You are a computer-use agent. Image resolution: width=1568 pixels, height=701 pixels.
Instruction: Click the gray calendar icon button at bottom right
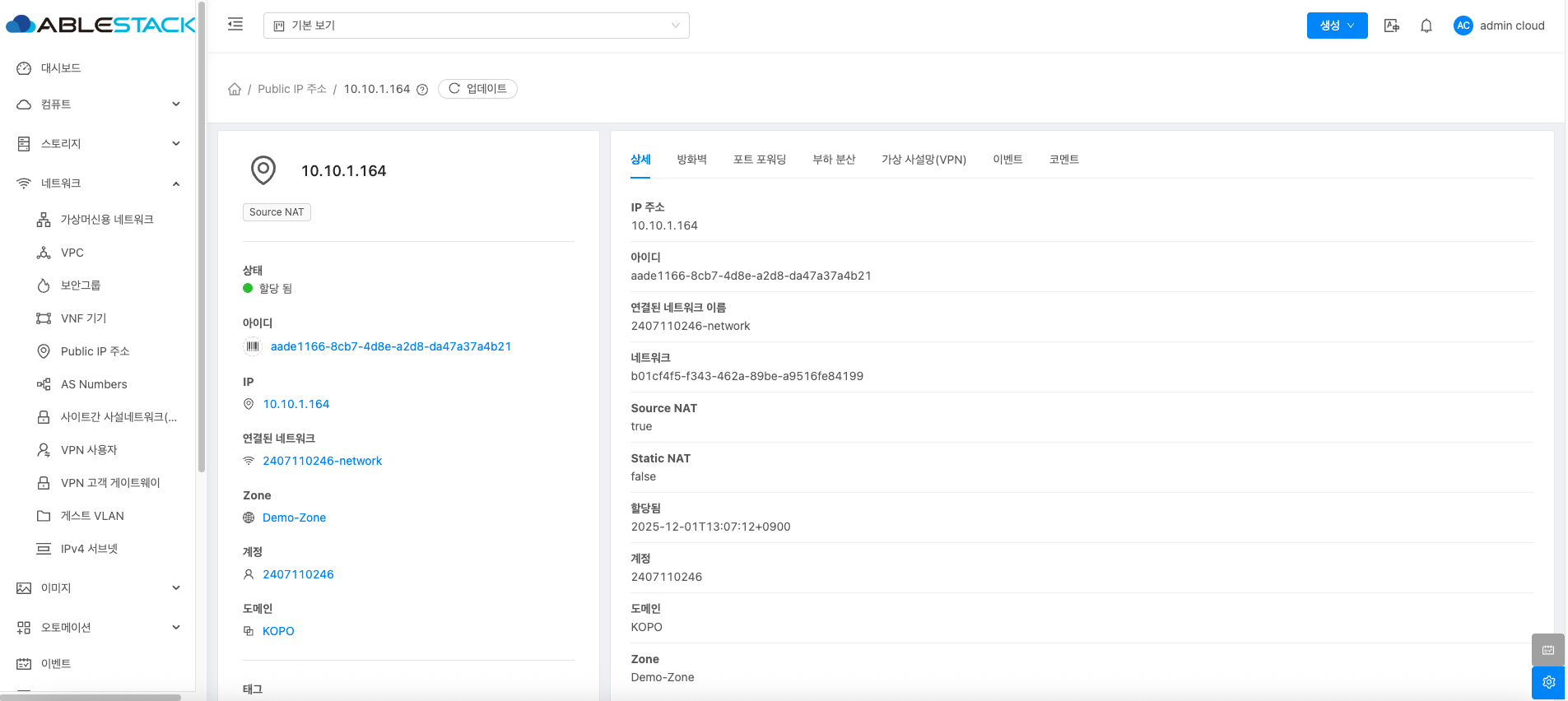click(x=1547, y=650)
